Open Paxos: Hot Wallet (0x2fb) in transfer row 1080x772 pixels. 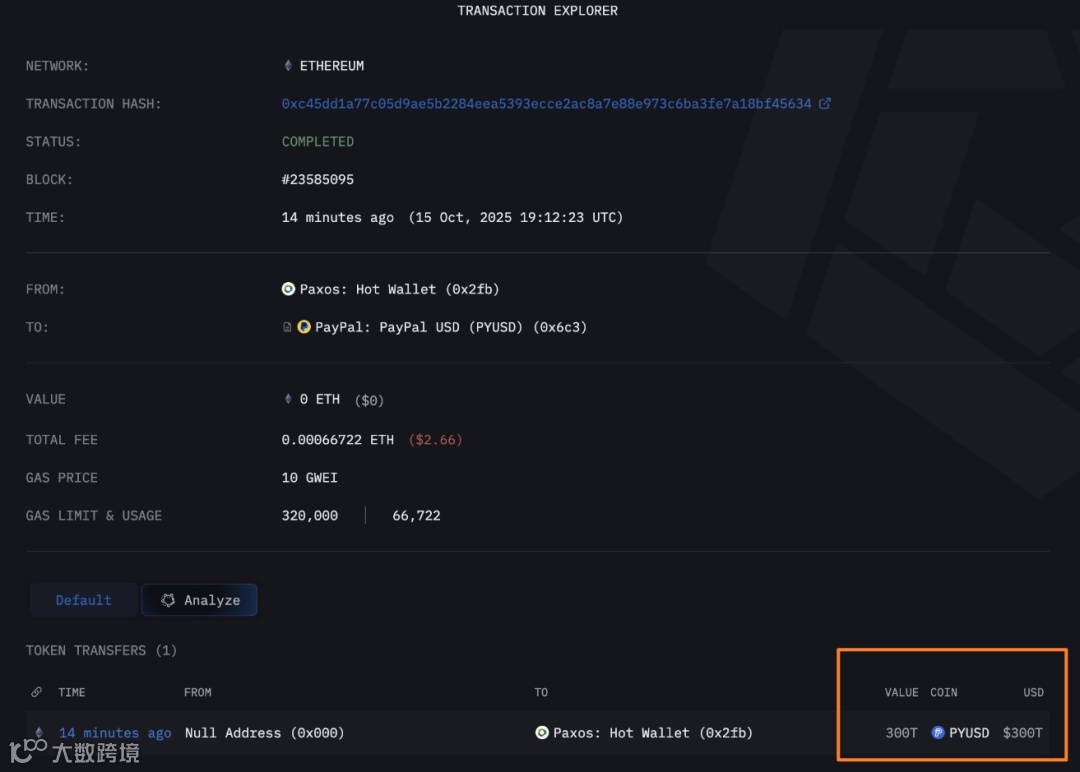[653, 733]
